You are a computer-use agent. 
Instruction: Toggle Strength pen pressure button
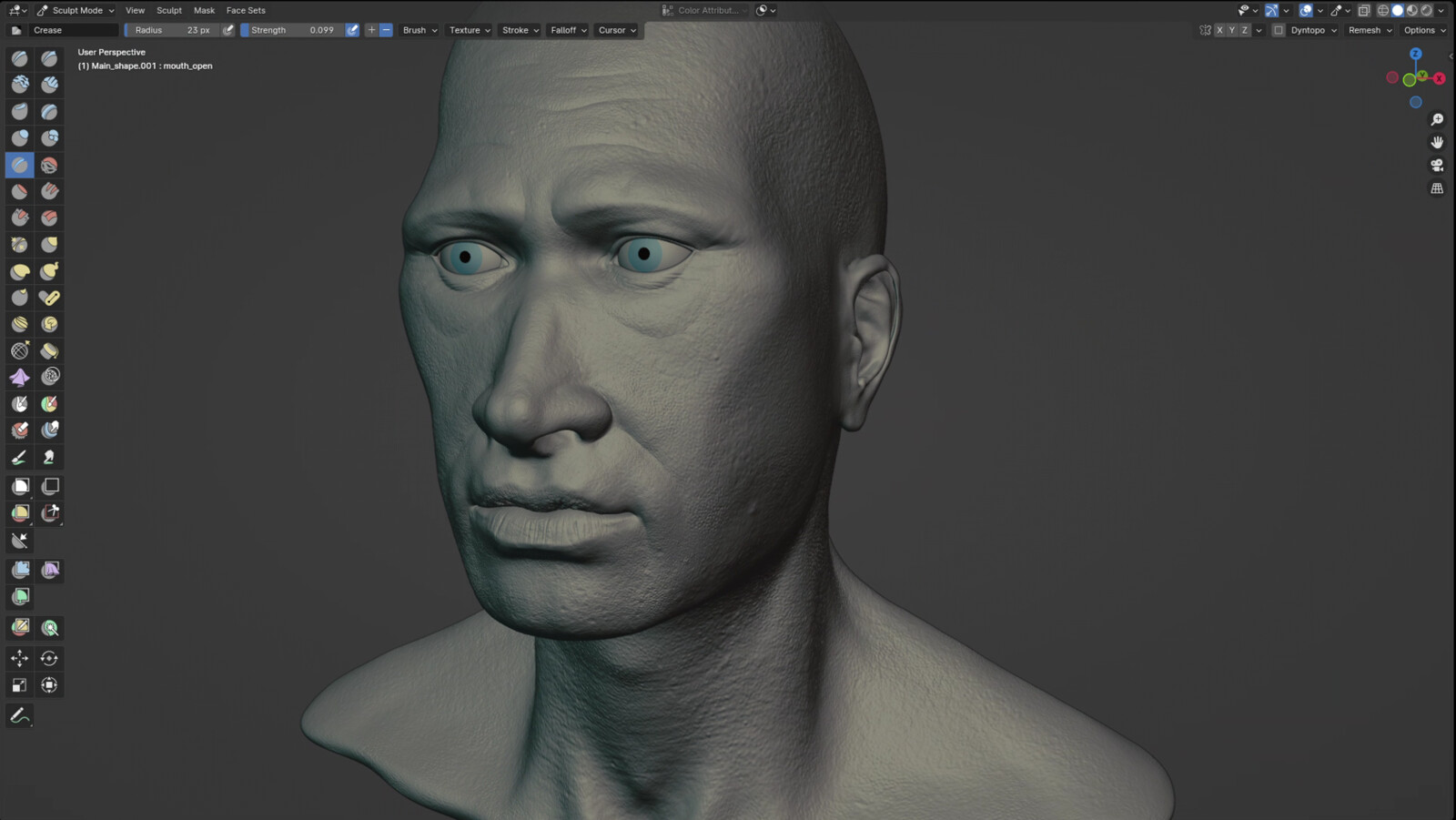352,30
